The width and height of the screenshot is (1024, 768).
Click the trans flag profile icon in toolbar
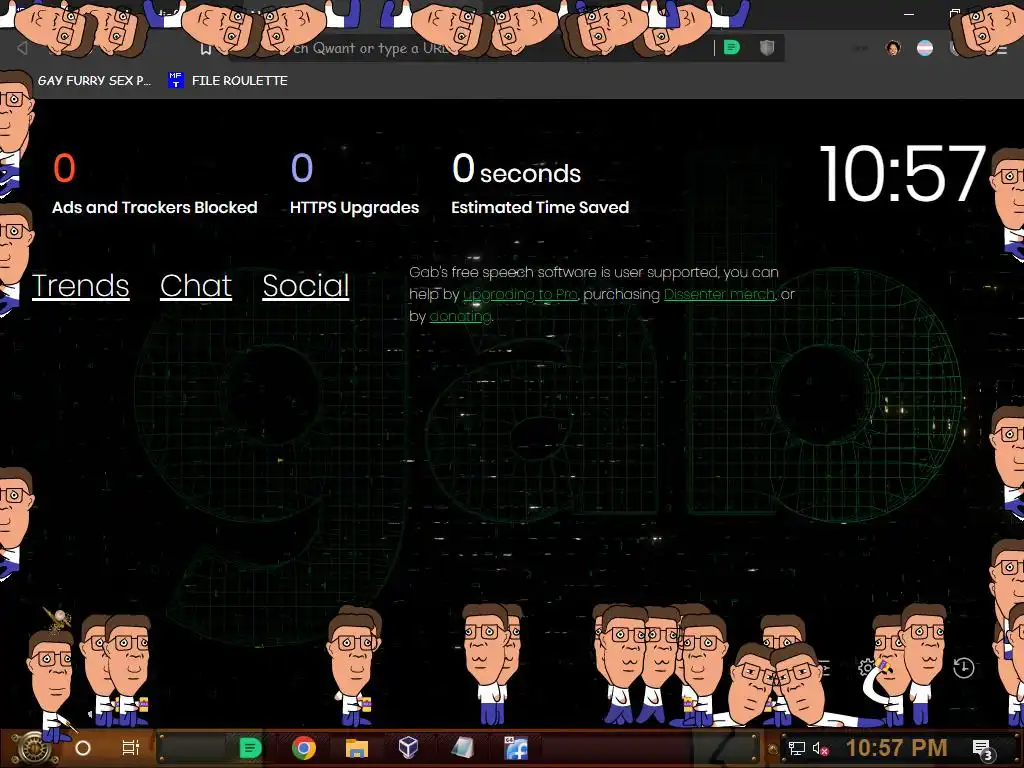click(925, 48)
